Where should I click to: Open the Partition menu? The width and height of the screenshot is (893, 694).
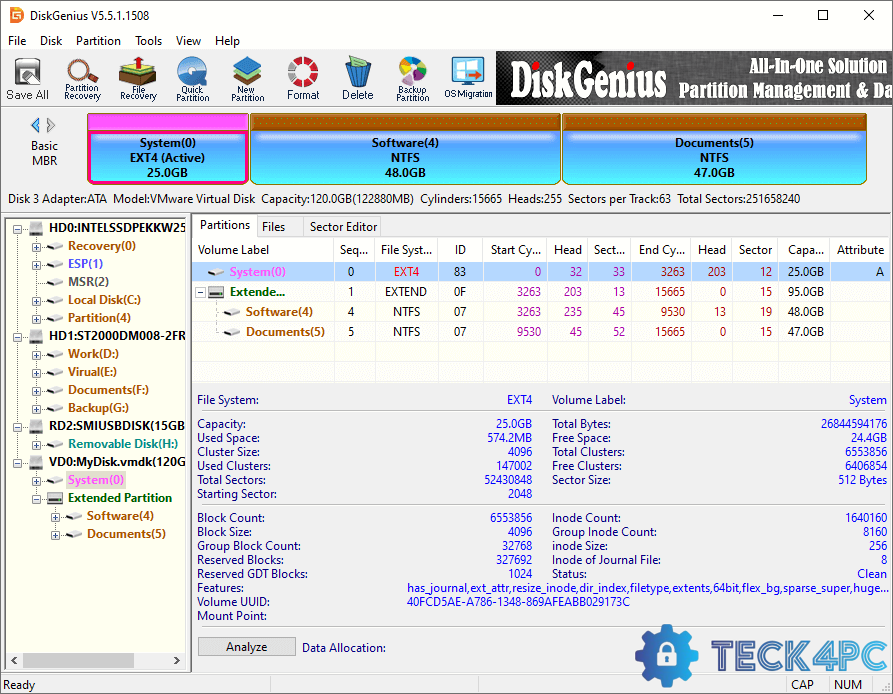pos(98,41)
